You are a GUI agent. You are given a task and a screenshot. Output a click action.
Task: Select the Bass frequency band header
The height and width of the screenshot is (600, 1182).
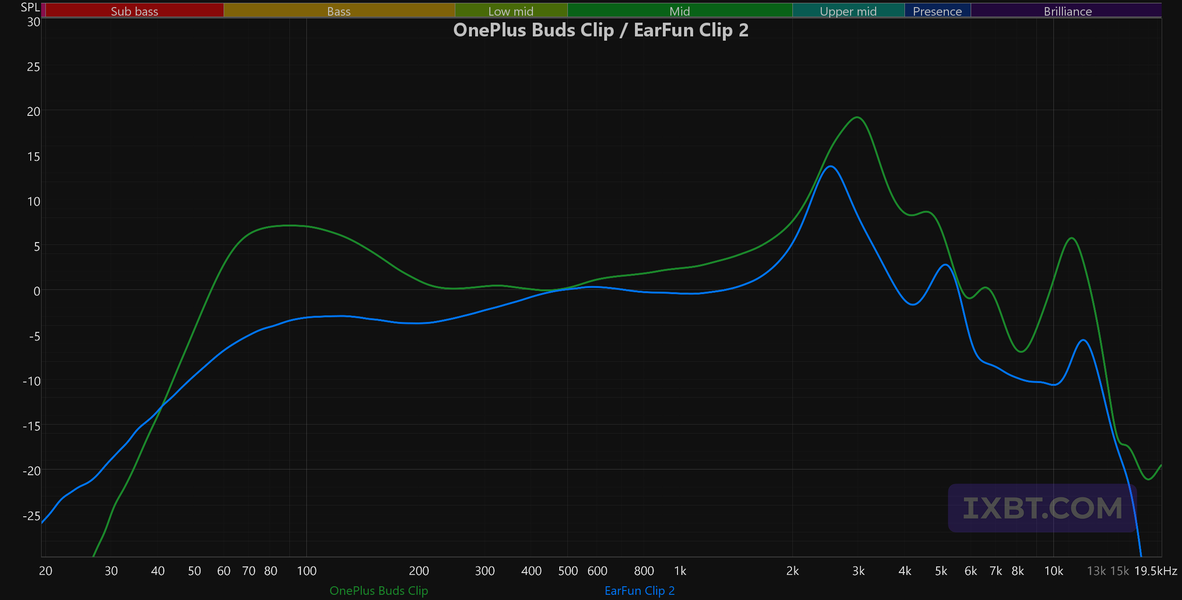coord(338,11)
